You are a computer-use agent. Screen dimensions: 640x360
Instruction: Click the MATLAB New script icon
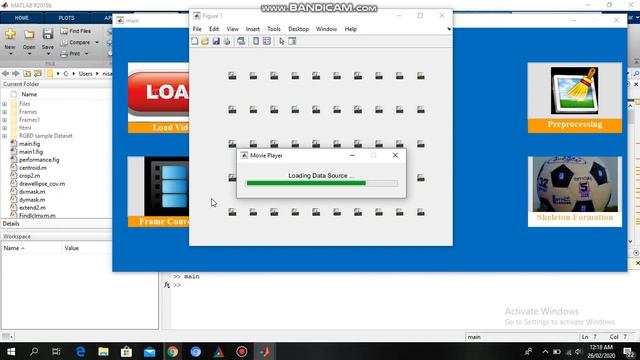pyautogui.click(x=10, y=34)
